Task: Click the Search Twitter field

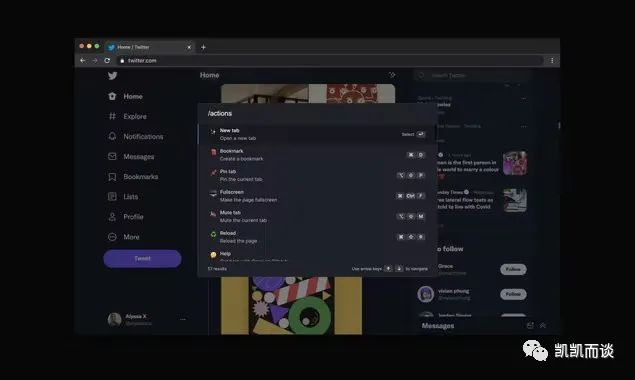Action: click(x=472, y=75)
